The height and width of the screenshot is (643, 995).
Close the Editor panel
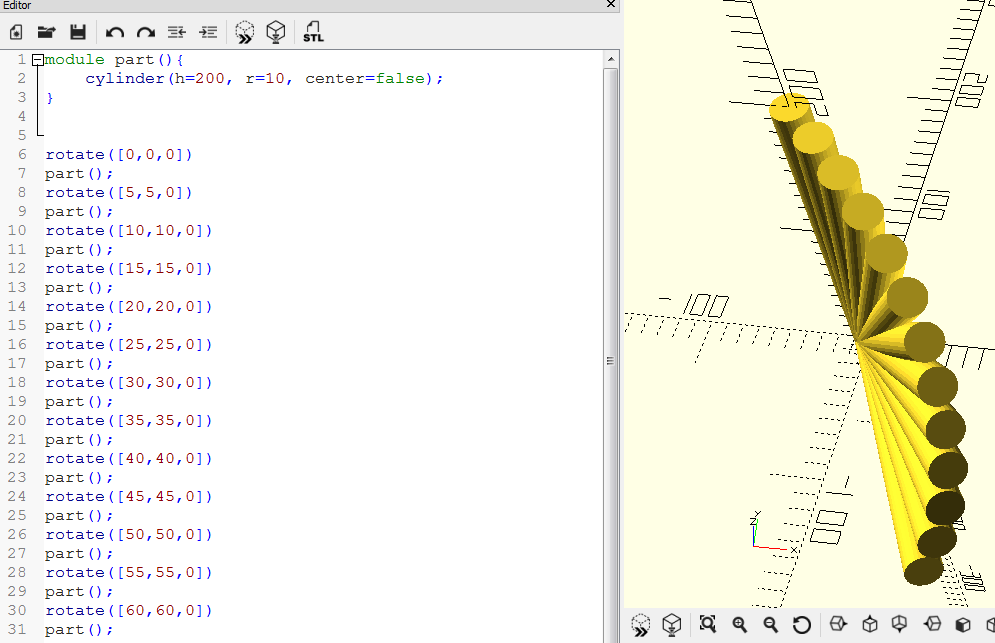pyautogui.click(x=611, y=6)
